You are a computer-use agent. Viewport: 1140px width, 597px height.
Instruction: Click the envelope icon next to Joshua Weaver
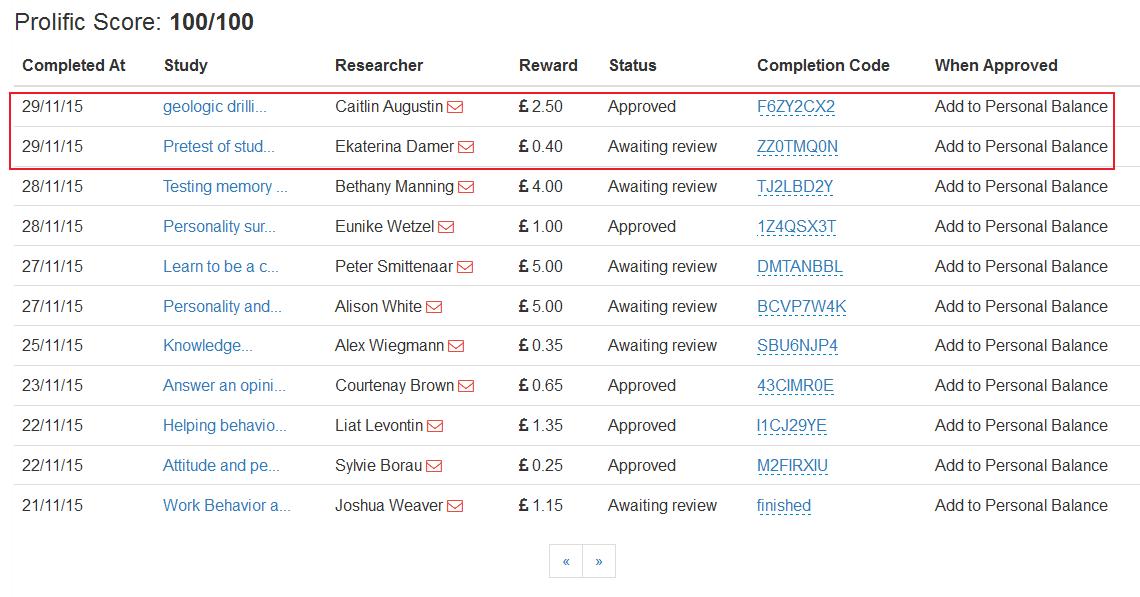pyautogui.click(x=455, y=506)
